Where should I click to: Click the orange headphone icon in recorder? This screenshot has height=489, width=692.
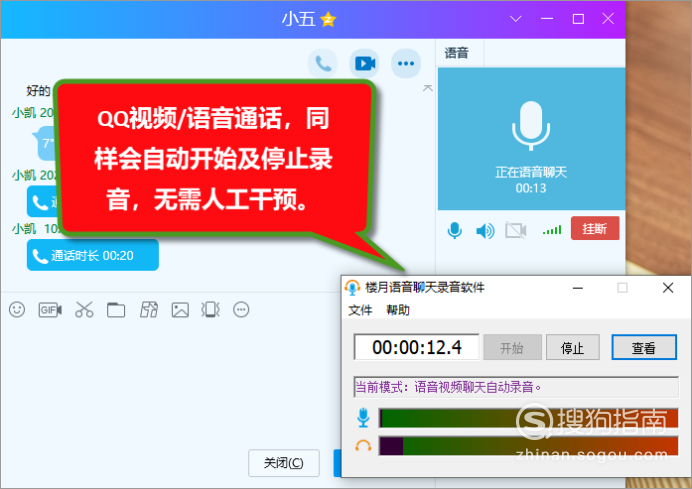coord(363,446)
